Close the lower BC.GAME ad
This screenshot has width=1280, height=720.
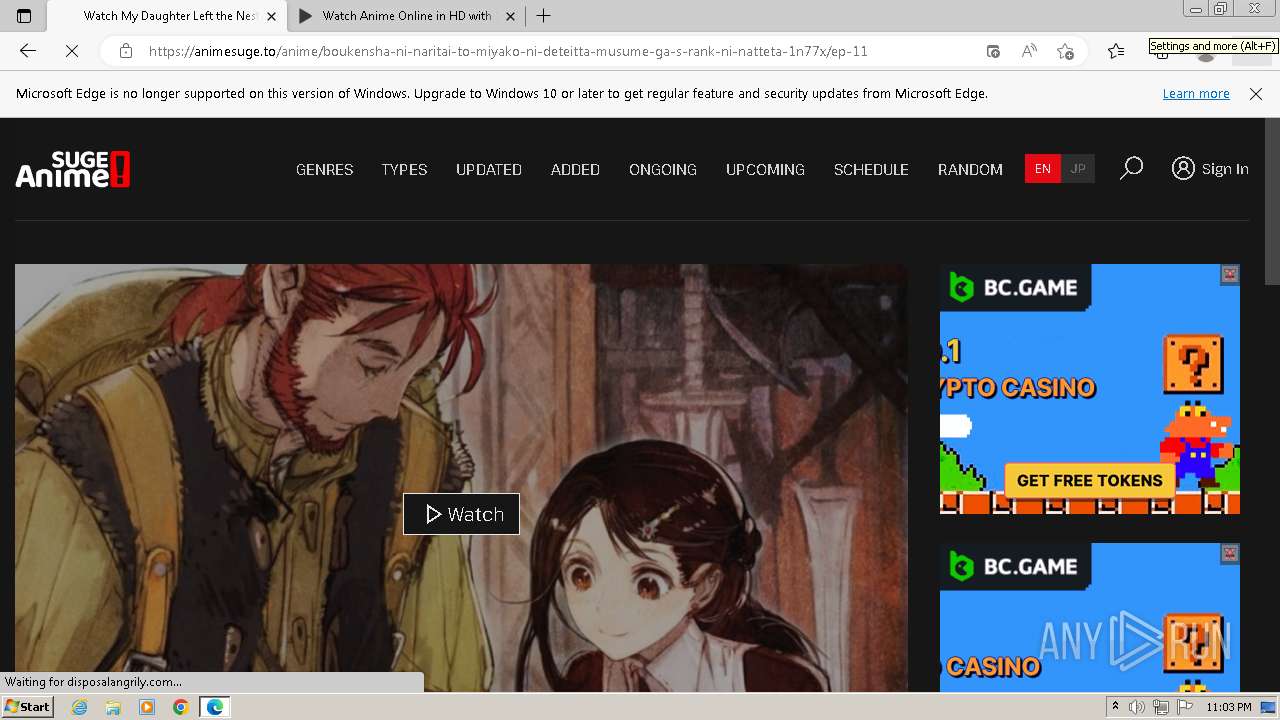click(1230, 553)
